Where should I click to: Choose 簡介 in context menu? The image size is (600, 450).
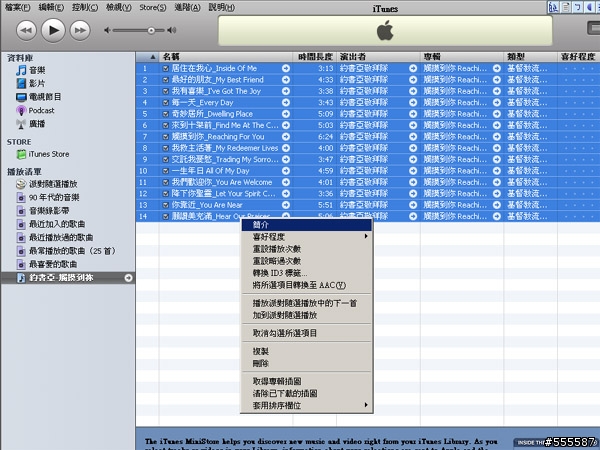307,225
